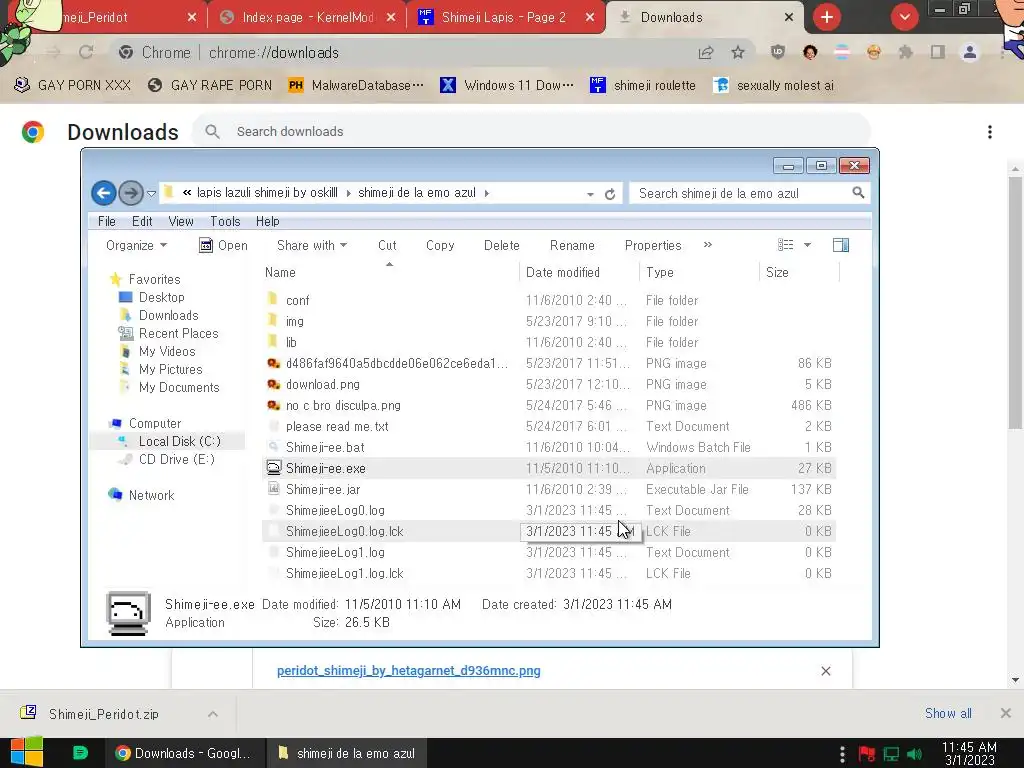Screen dimensions: 1024x768
Task: Bookmark this page with the star icon
Action: (x=738, y=52)
